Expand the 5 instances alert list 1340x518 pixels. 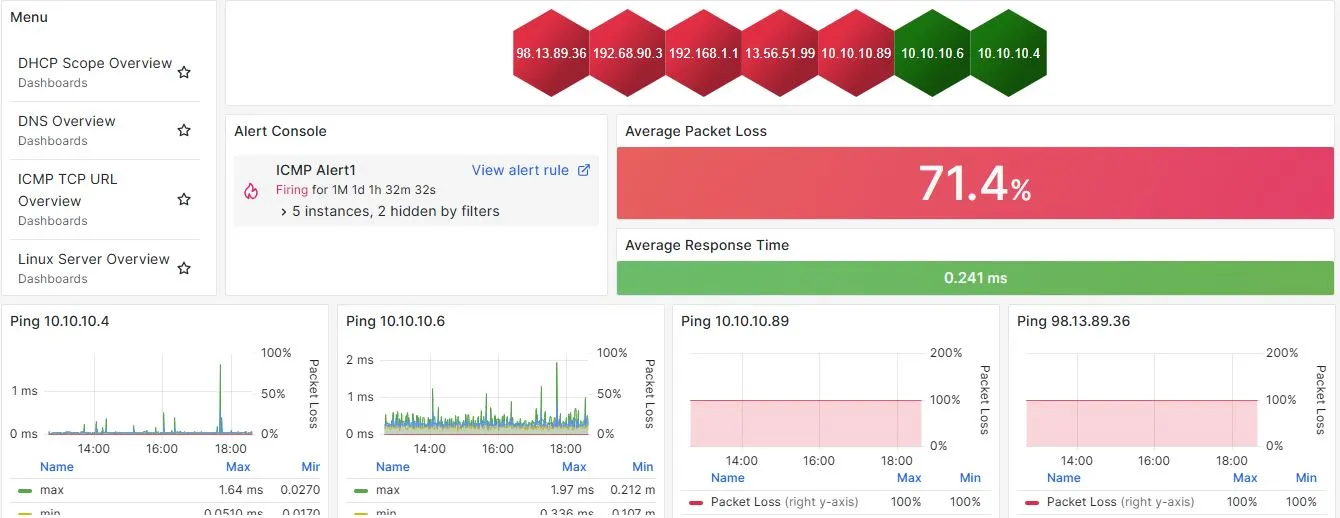pyautogui.click(x=390, y=211)
